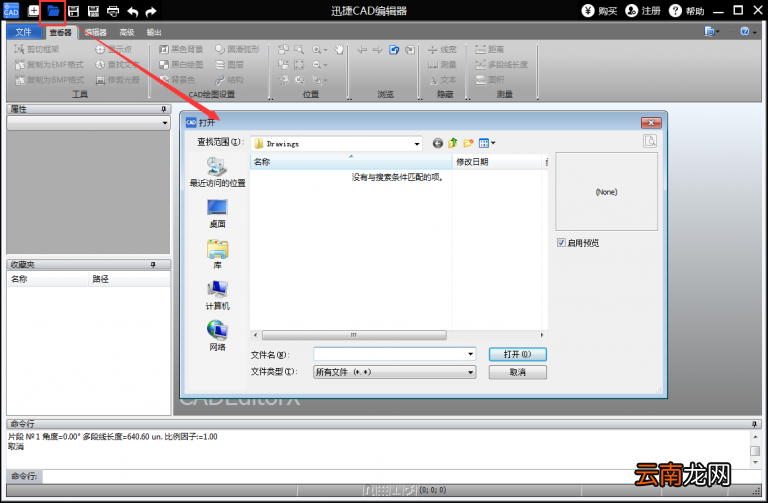Click 复制为BMP格式 copy tool
The image size is (768, 503).
tap(49, 80)
